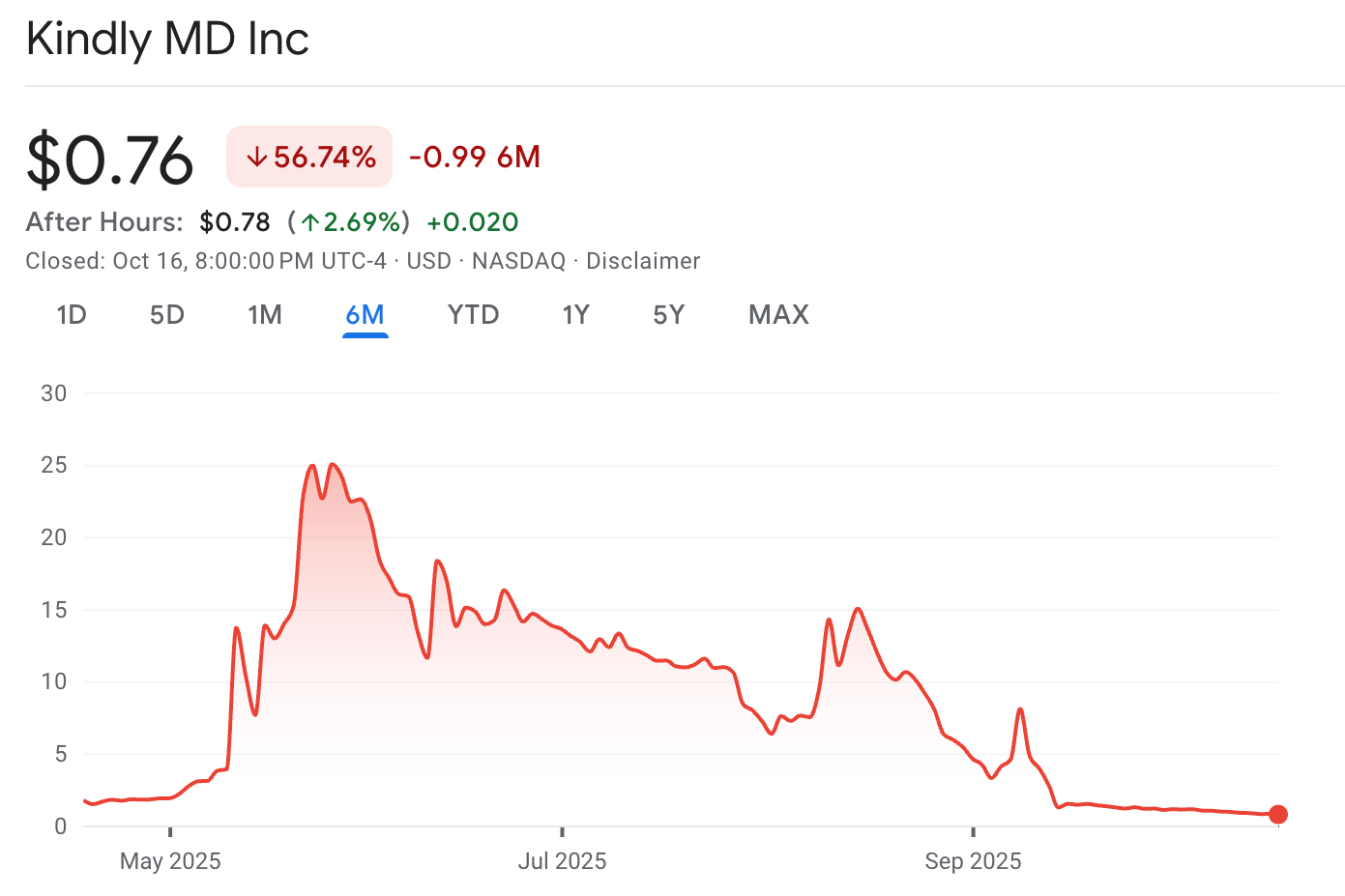Switch to the 5D time range

coord(166,314)
